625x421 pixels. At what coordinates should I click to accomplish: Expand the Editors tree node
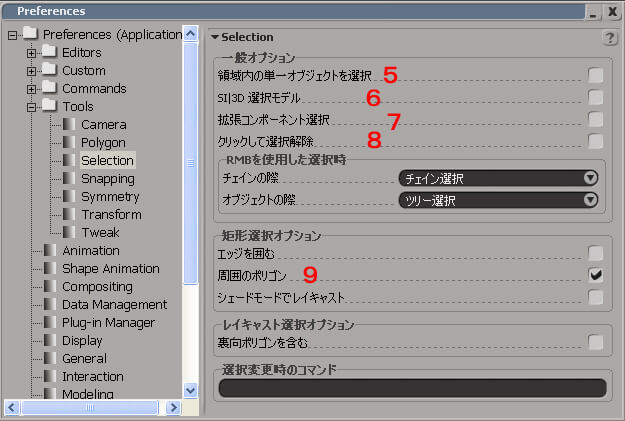(31, 53)
